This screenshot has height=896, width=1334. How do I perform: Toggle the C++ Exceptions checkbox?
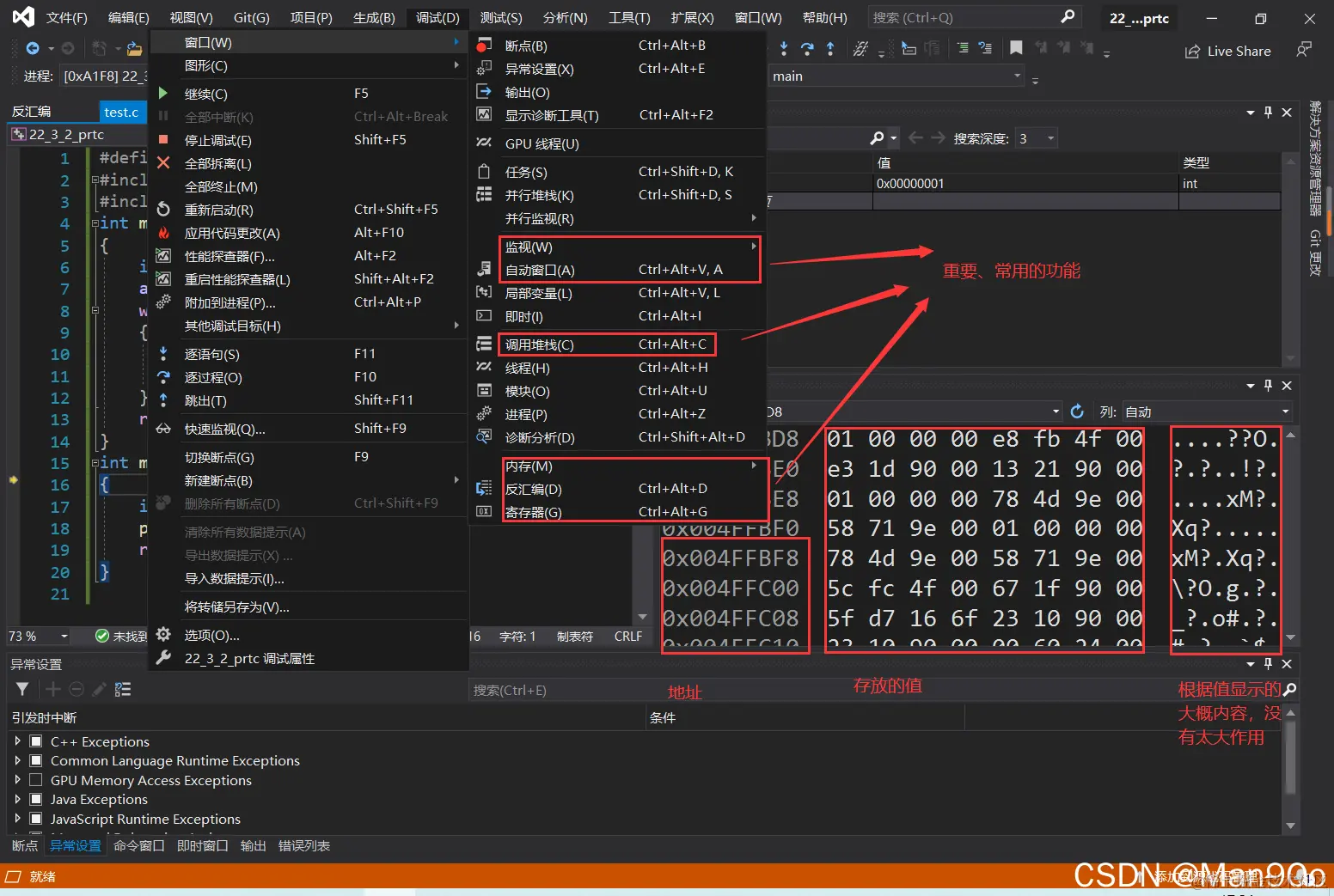[36, 741]
